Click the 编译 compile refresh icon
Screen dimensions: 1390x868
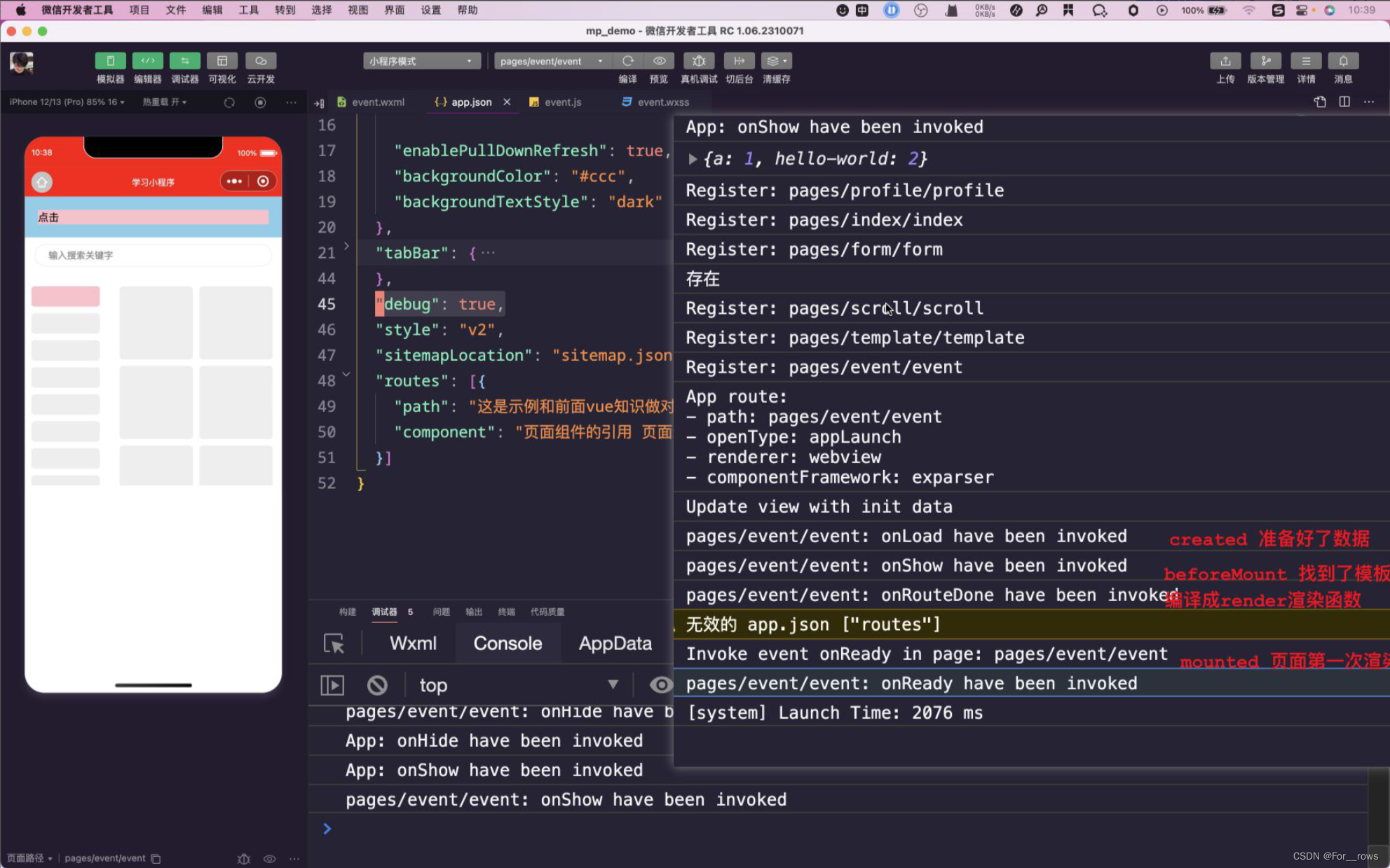tap(627, 61)
